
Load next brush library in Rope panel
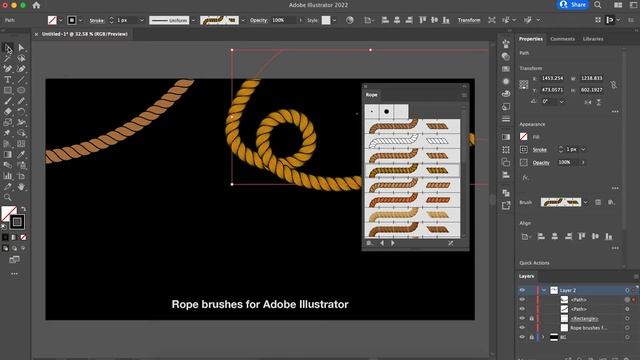click(393, 243)
